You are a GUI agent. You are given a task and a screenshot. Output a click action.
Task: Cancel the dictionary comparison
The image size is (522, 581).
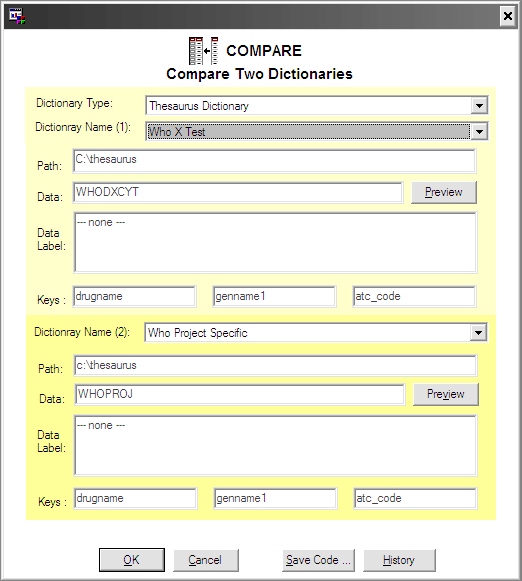(206, 560)
